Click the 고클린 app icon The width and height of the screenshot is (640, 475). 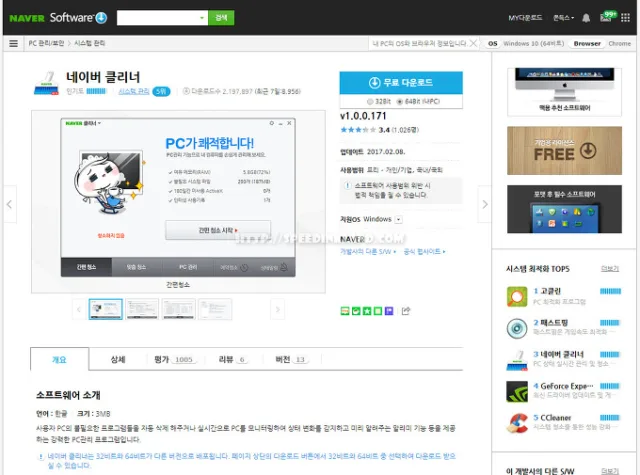517,297
